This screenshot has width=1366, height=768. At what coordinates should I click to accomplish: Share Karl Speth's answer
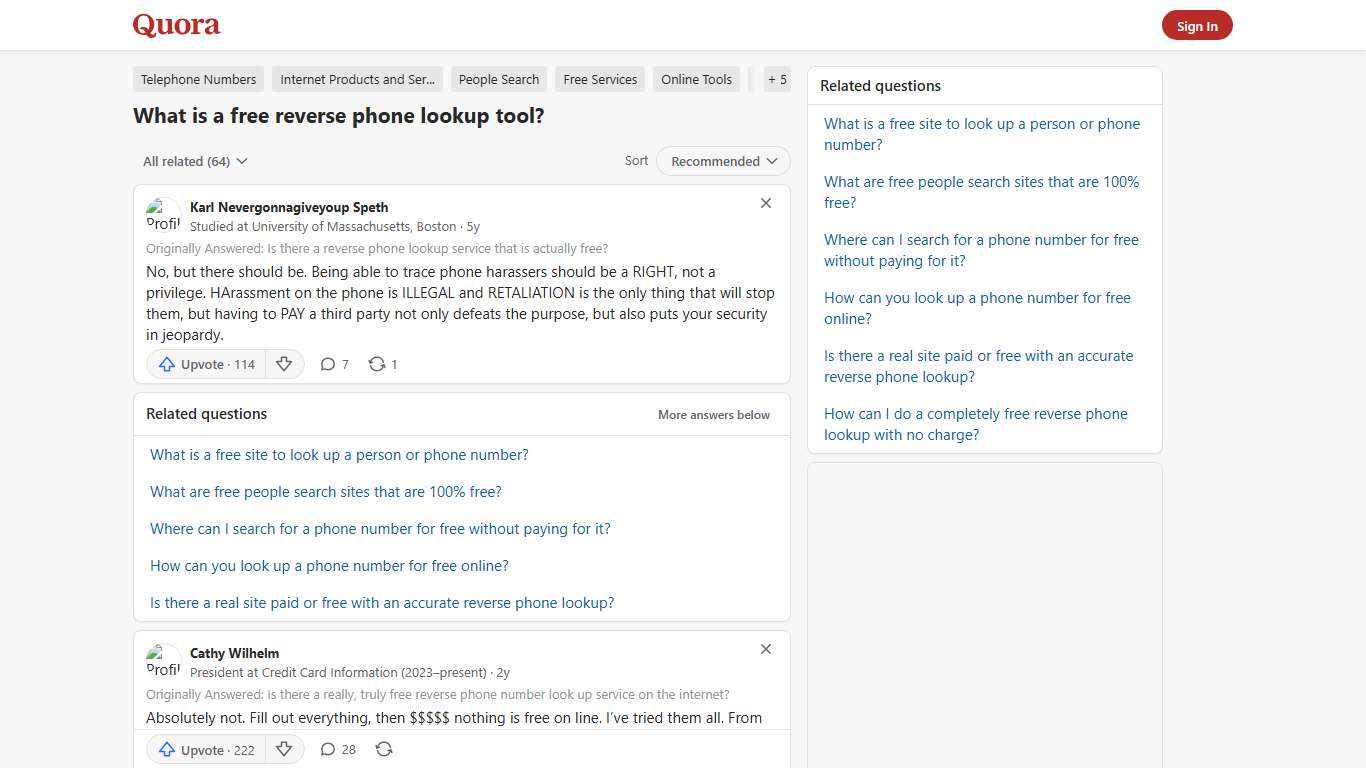point(382,364)
